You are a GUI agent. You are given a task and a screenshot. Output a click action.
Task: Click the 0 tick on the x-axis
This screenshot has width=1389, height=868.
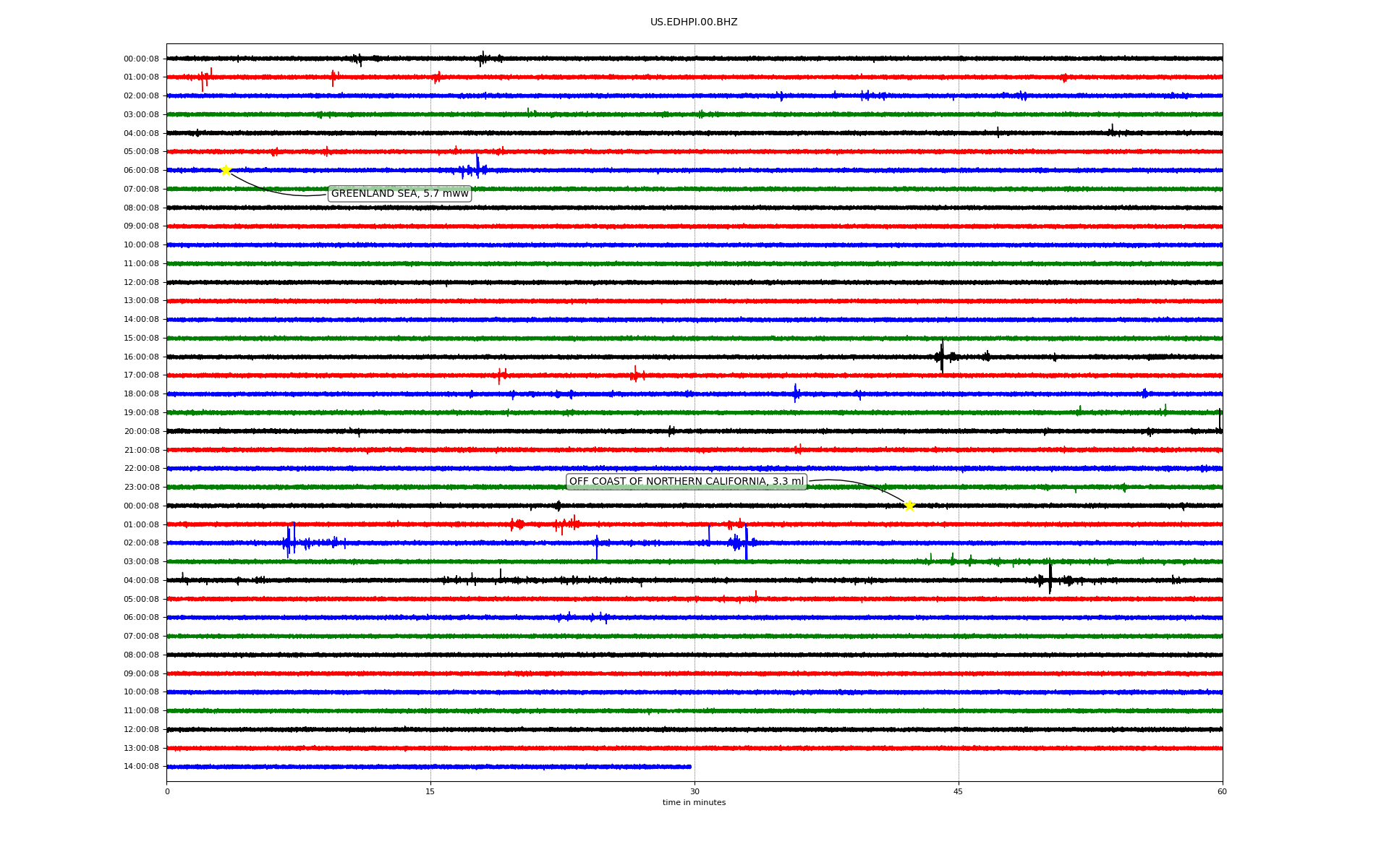point(167,791)
